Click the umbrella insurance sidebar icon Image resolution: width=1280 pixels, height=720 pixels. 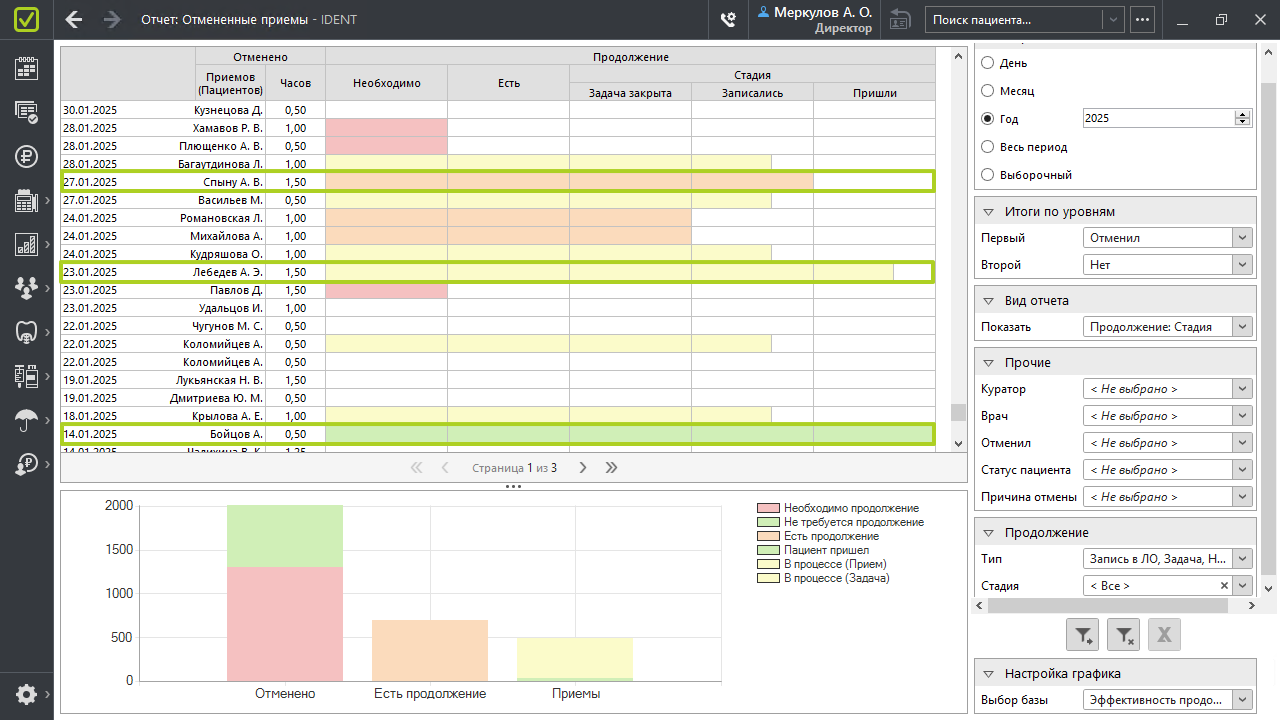[x=26, y=420]
